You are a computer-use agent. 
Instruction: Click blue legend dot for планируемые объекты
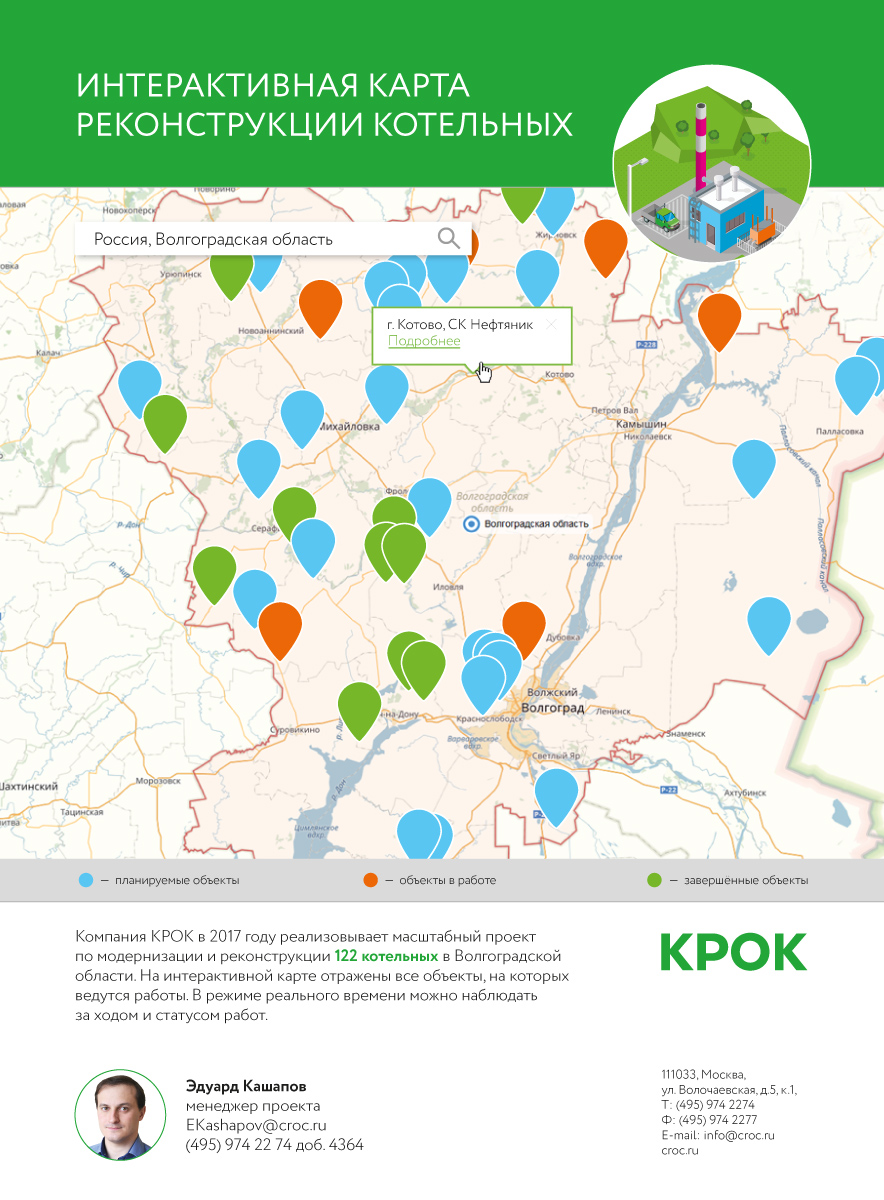(x=86, y=881)
